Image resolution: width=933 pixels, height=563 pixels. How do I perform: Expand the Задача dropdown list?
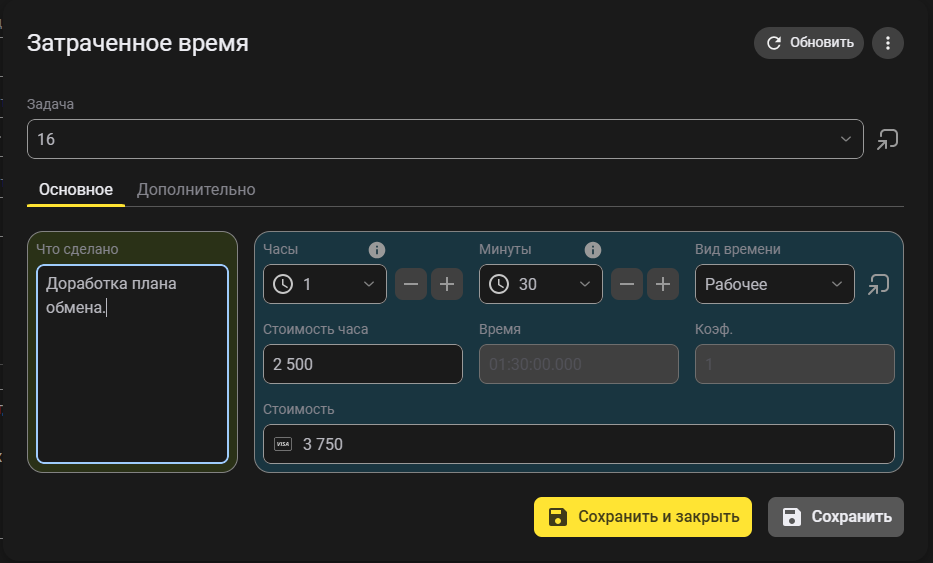[845, 140]
